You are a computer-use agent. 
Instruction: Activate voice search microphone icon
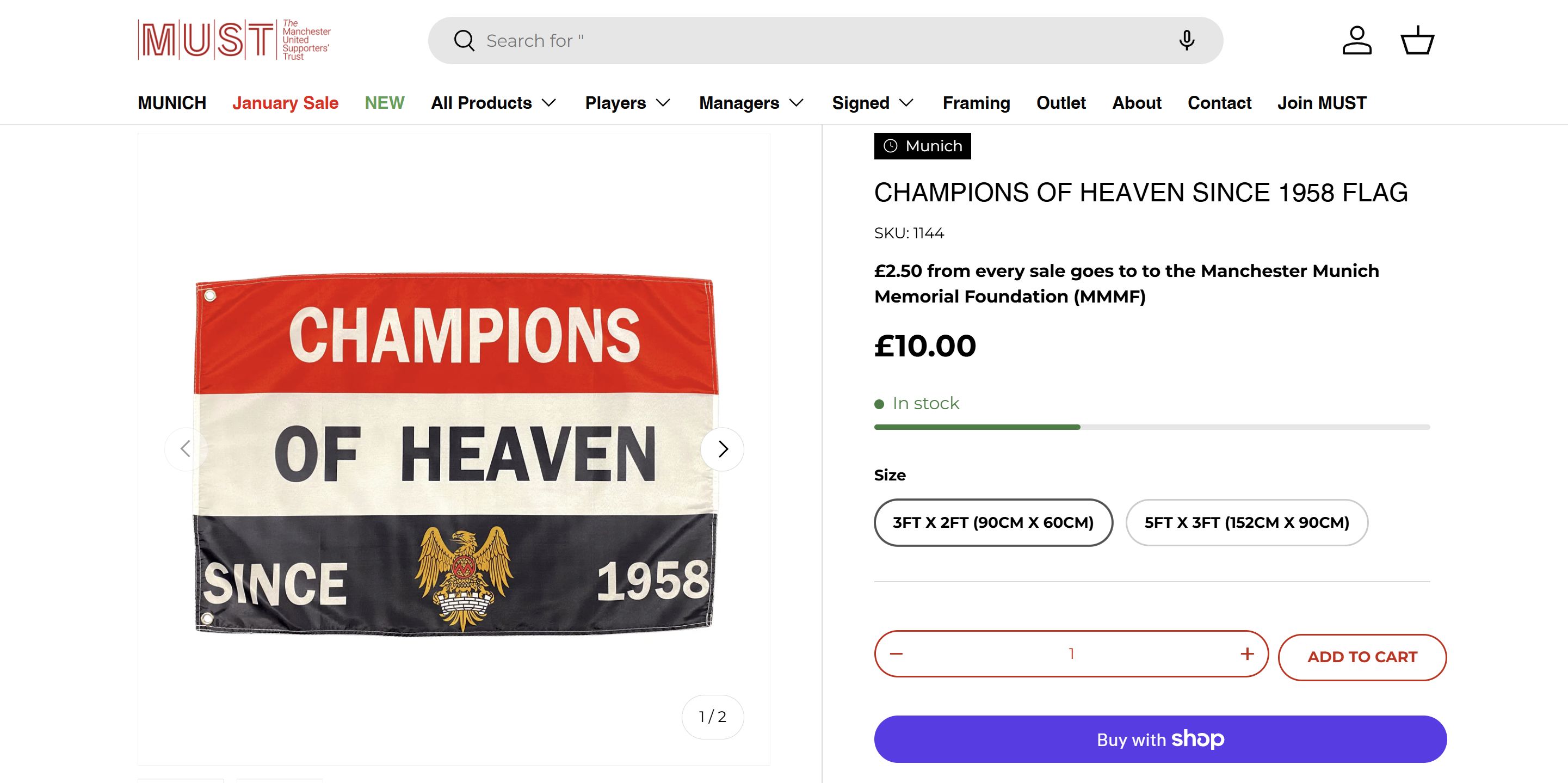pyautogui.click(x=1186, y=41)
